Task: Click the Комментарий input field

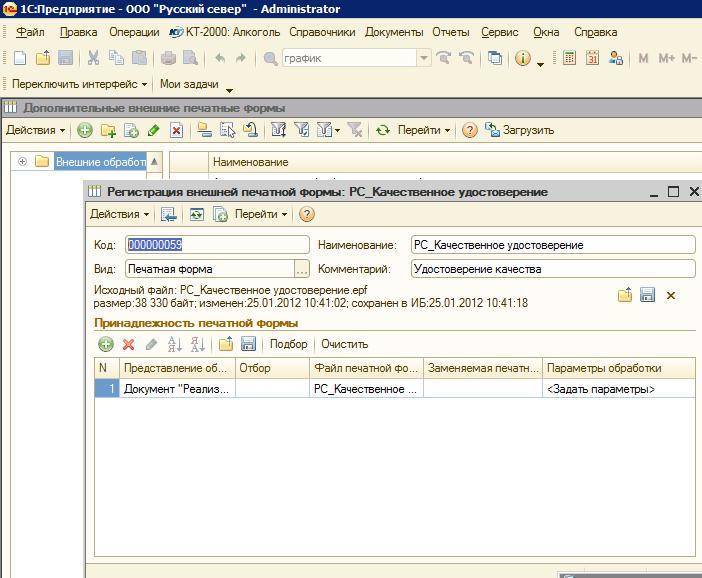Action: [x=552, y=268]
